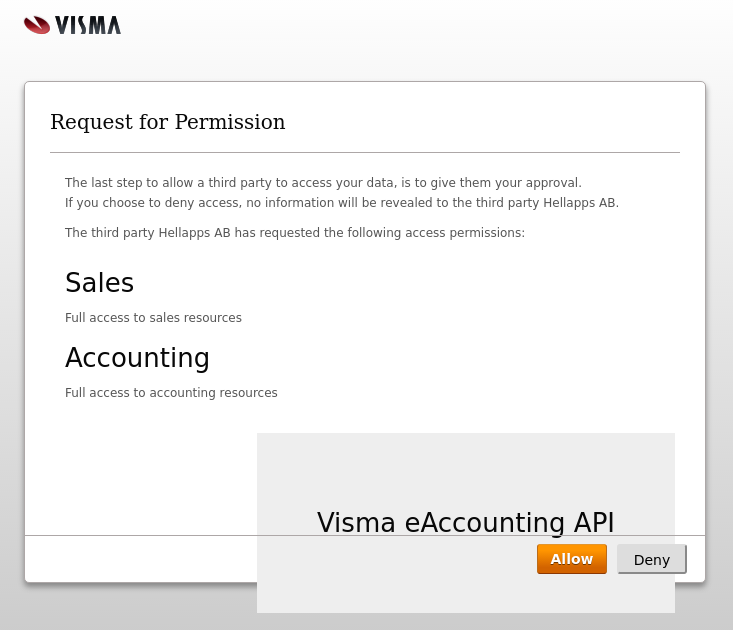Click the Visma eAccounting API label
This screenshot has height=630, width=733.
point(465,522)
